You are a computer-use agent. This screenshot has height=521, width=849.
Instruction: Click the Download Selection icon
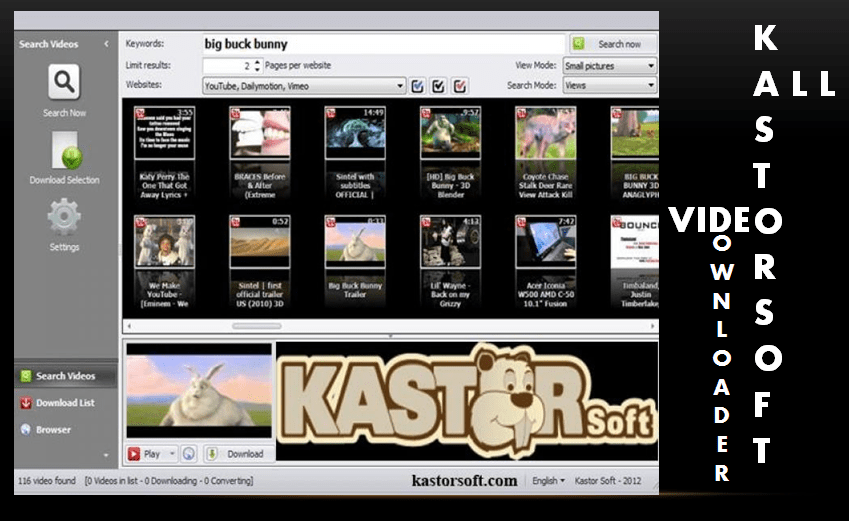(65, 150)
